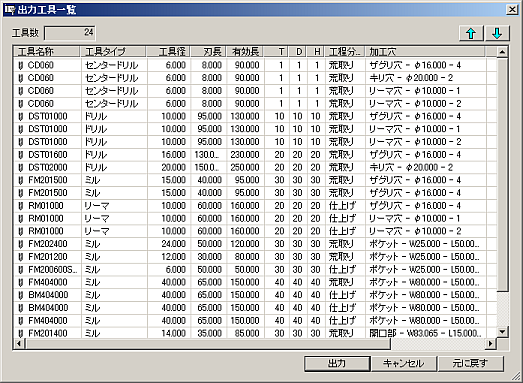Click icon of DST01000 row with ザグリ穴 φ16.000
Screen dimensions: 523x383
point(21,116)
